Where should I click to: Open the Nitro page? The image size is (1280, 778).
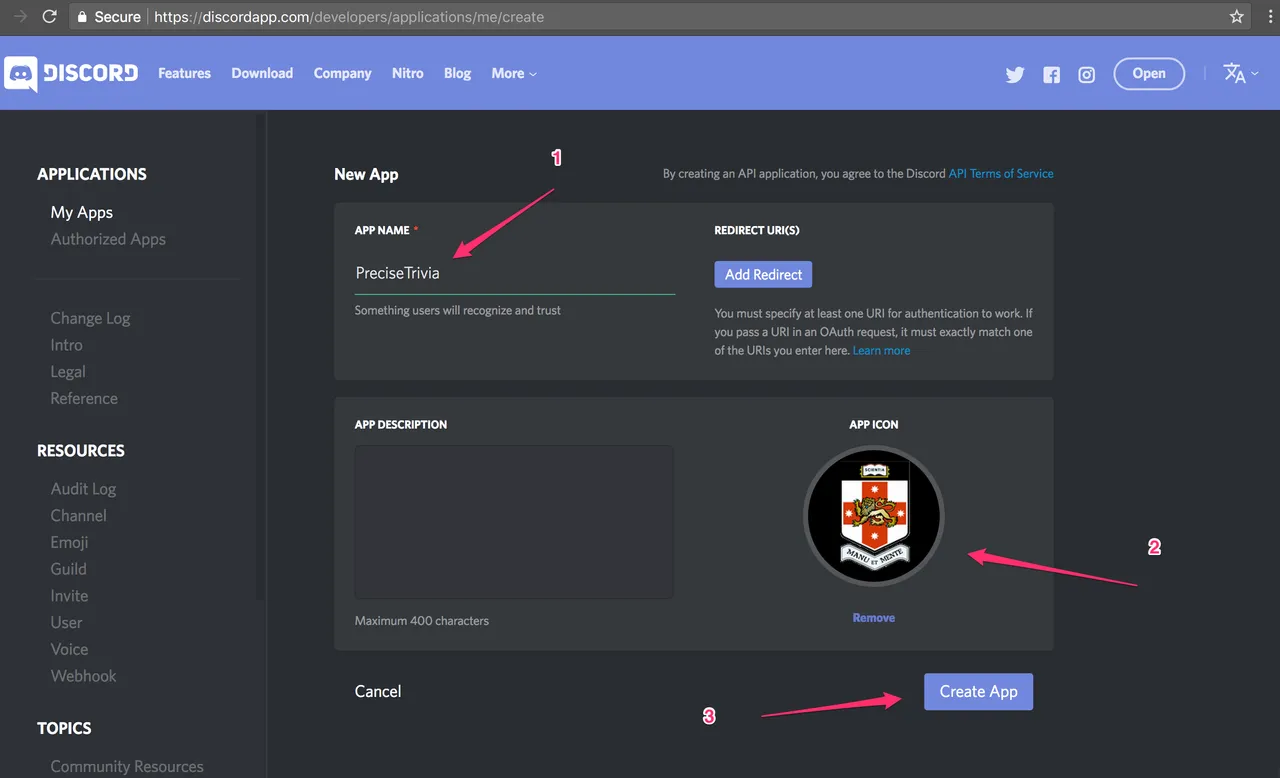(408, 73)
